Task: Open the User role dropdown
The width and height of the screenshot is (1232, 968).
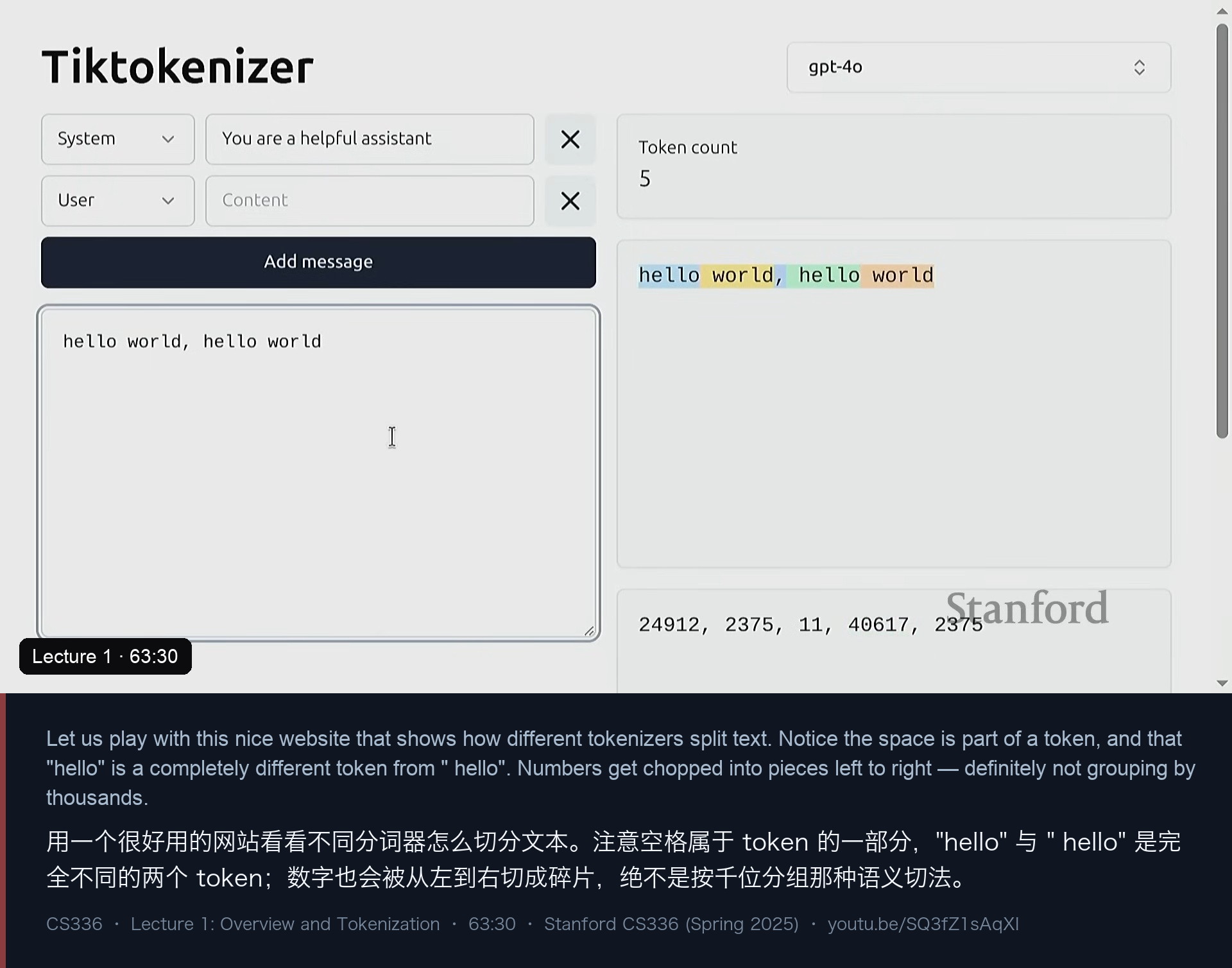Action: coord(118,201)
